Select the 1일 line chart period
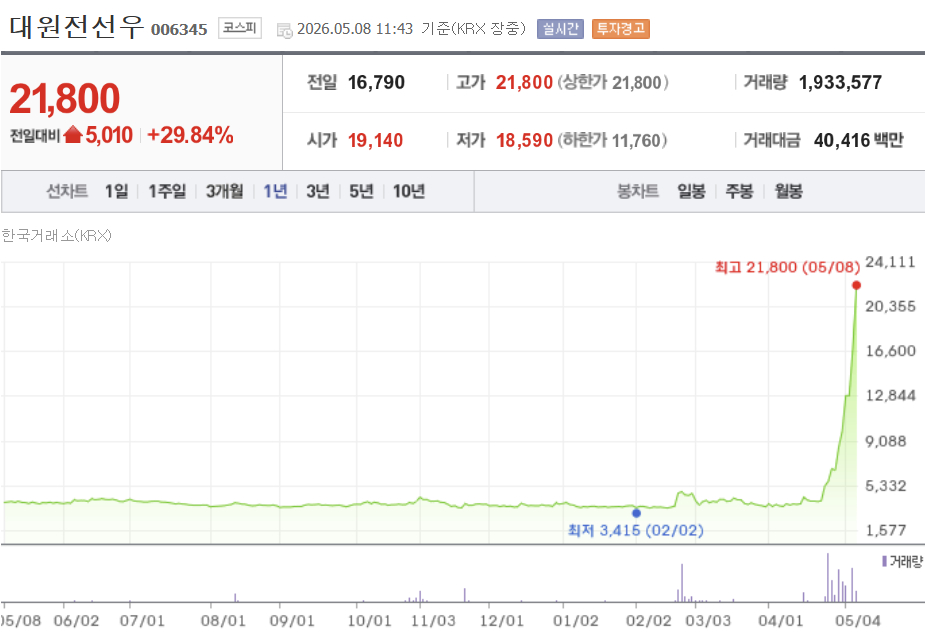Viewport: 925px width, 637px height. click(x=116, y=191)
